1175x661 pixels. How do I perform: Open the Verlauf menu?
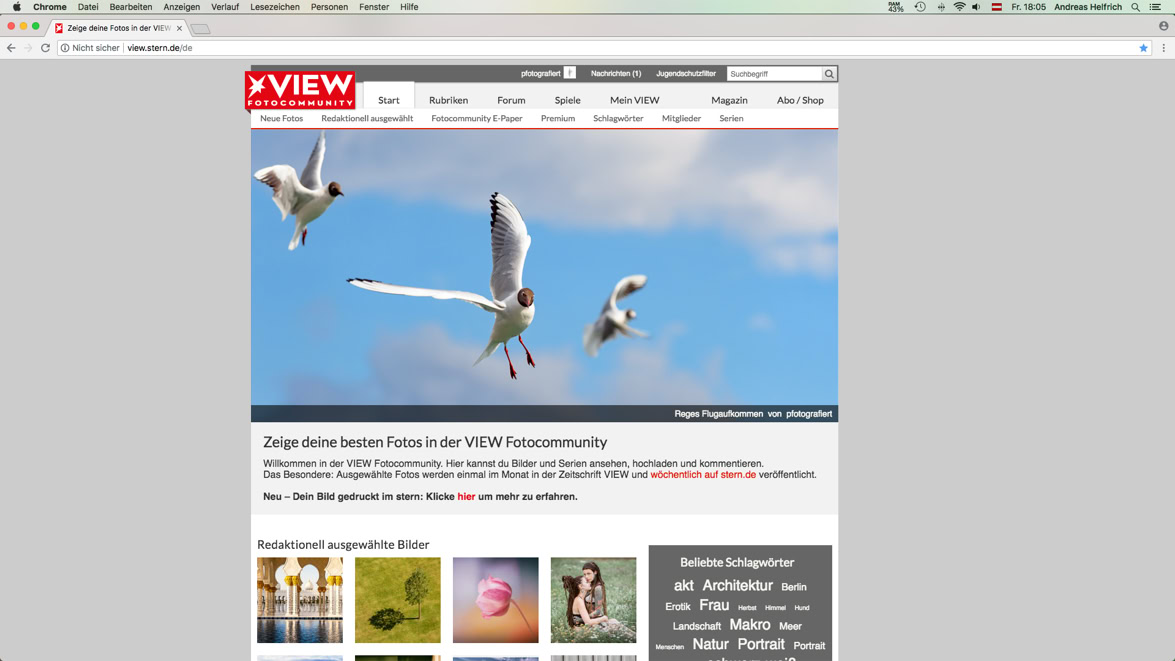(x=225, y=7)
